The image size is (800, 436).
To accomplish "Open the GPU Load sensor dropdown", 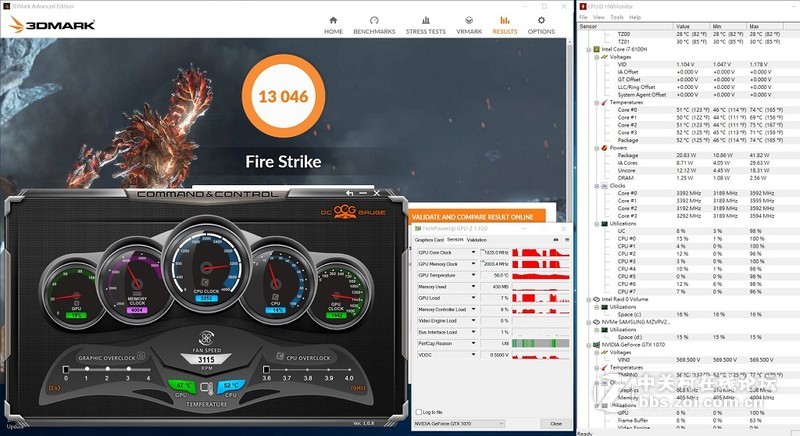I will 473,298.
